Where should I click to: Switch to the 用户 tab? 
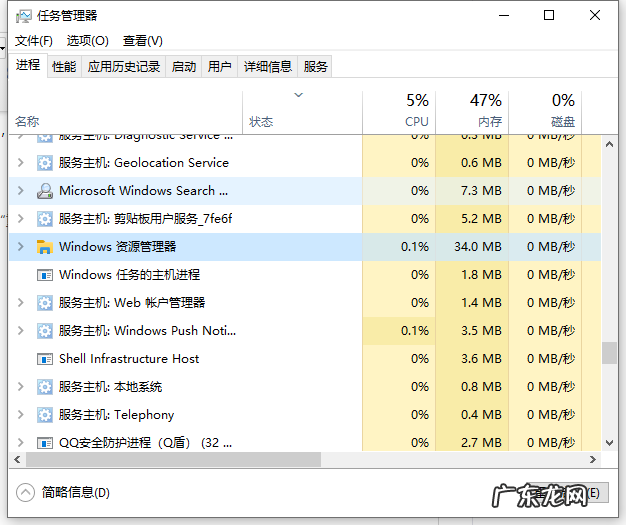(x=220, y=66)
